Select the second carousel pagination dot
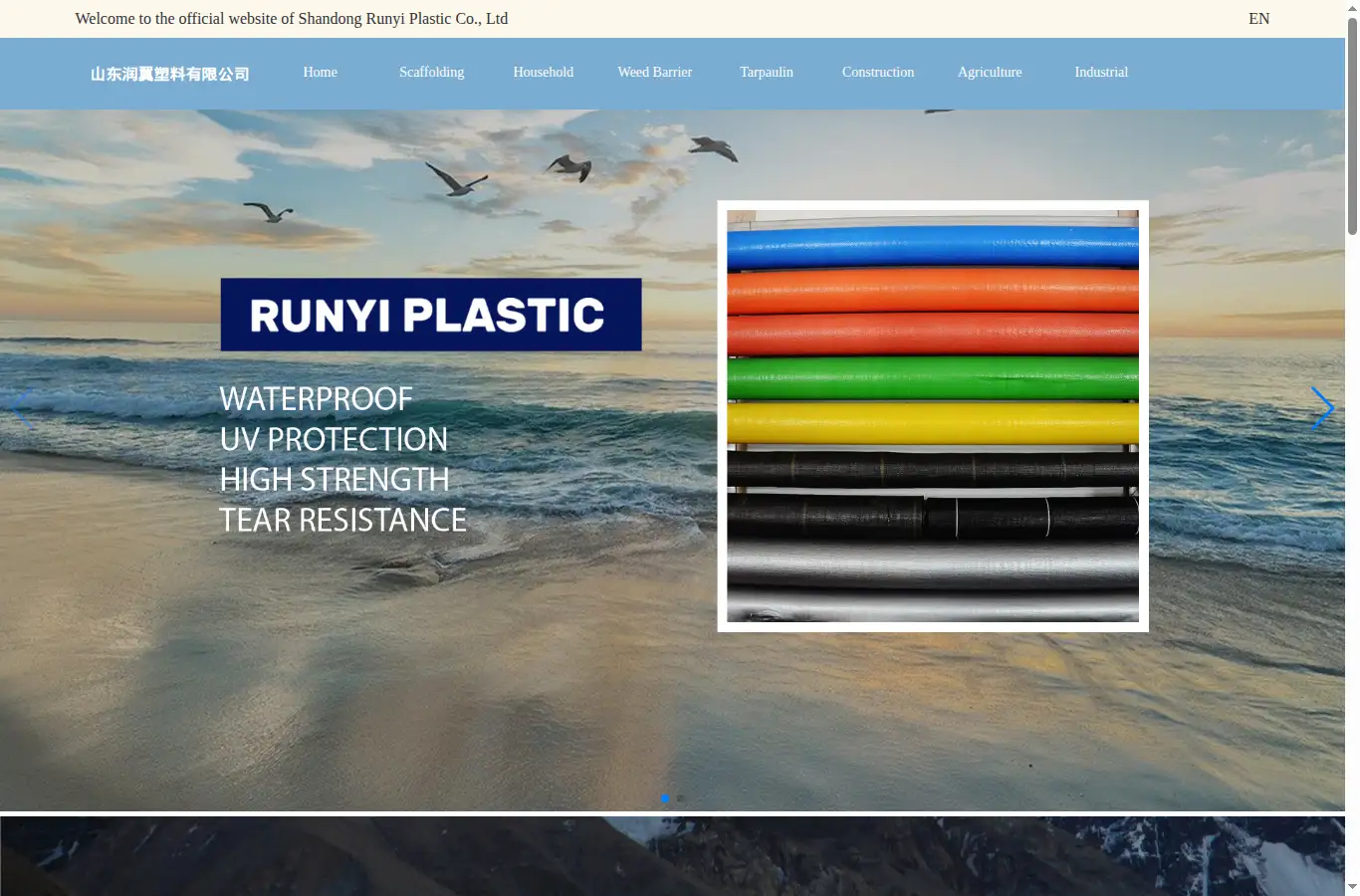The image size is (1360, 896). 680,798
